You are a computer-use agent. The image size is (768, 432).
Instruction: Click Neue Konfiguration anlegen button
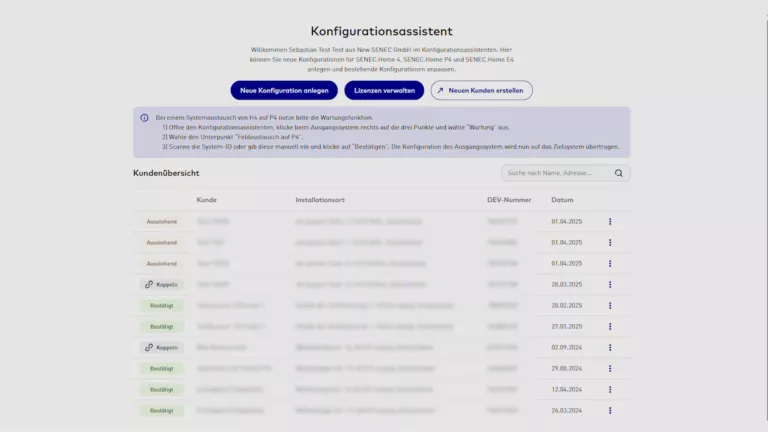coord(284,90)
